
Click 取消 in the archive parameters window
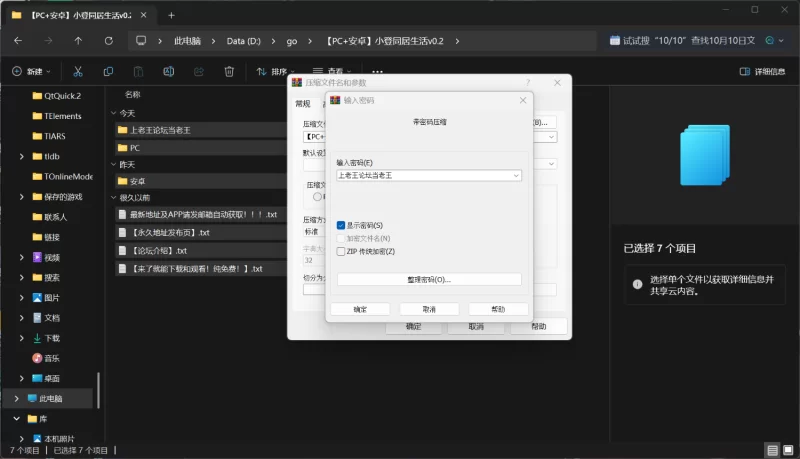tap(476, 326)
